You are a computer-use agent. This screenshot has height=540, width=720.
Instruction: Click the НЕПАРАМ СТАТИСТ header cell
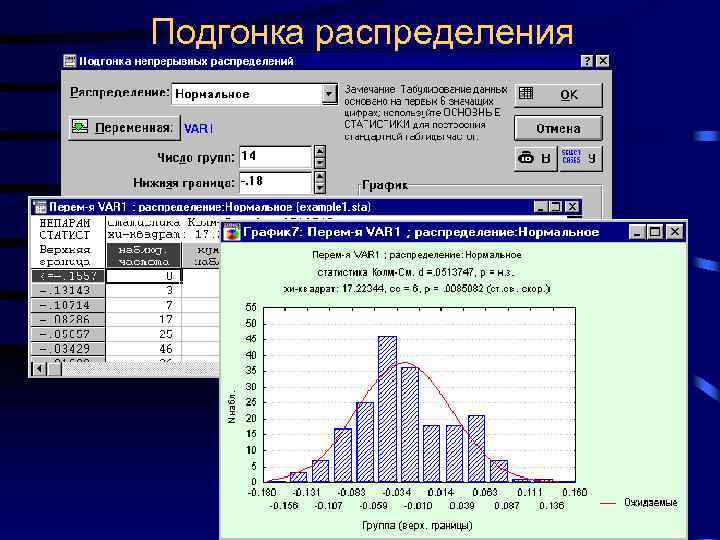pos(68,229)
